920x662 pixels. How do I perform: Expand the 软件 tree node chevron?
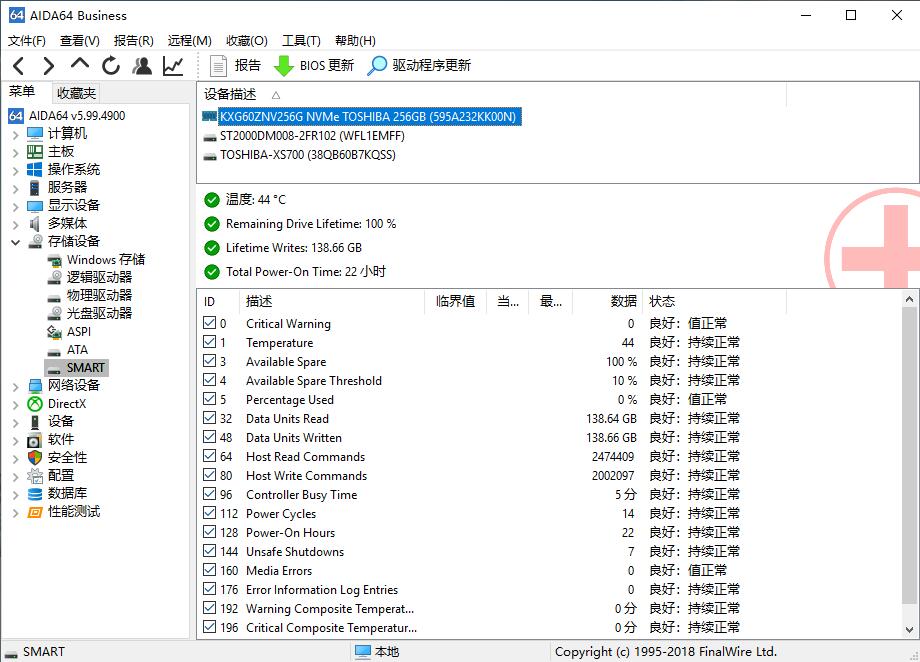tap(16, 441)
